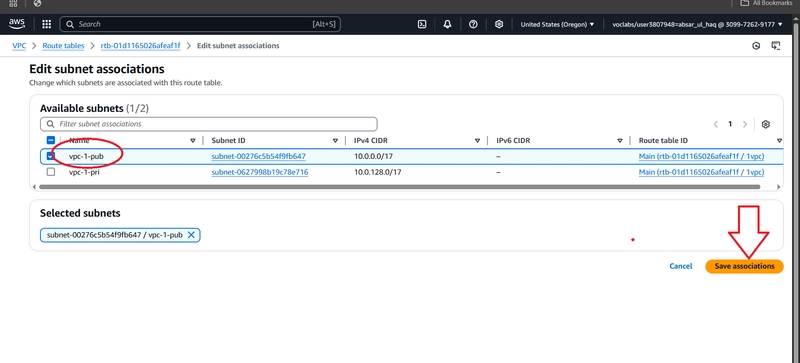800x363 pixels.
Task: Open the subnet-0627998b19c78e716 link
Action: click(260, 172)
